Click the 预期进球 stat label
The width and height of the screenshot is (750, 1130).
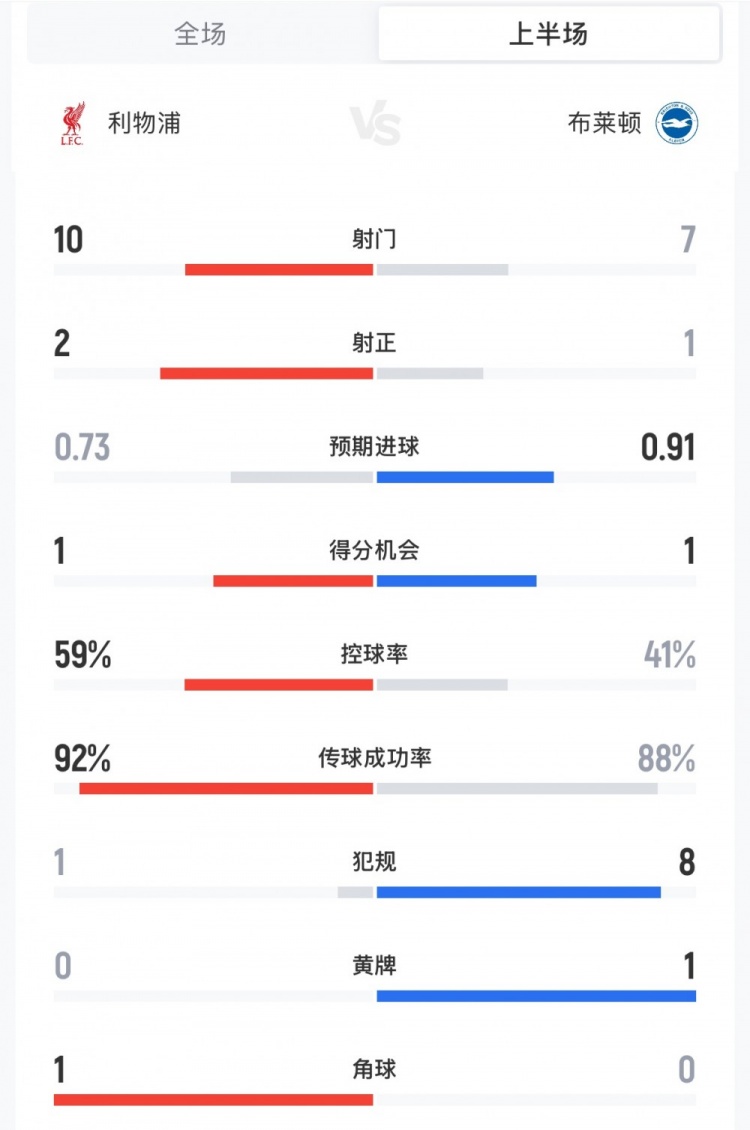click(x=375, y=447)
